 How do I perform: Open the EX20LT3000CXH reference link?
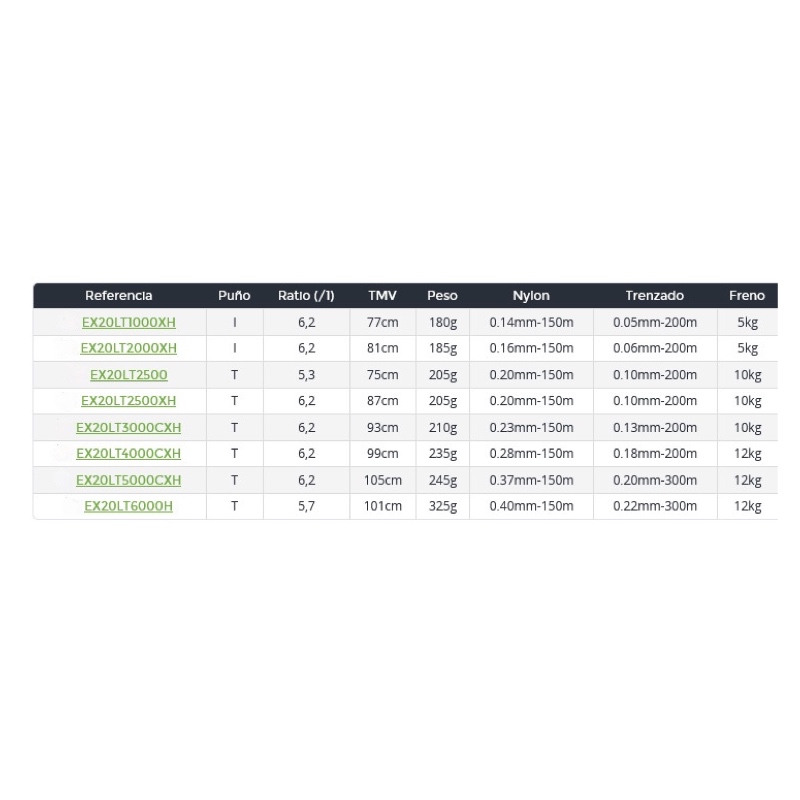129,428
